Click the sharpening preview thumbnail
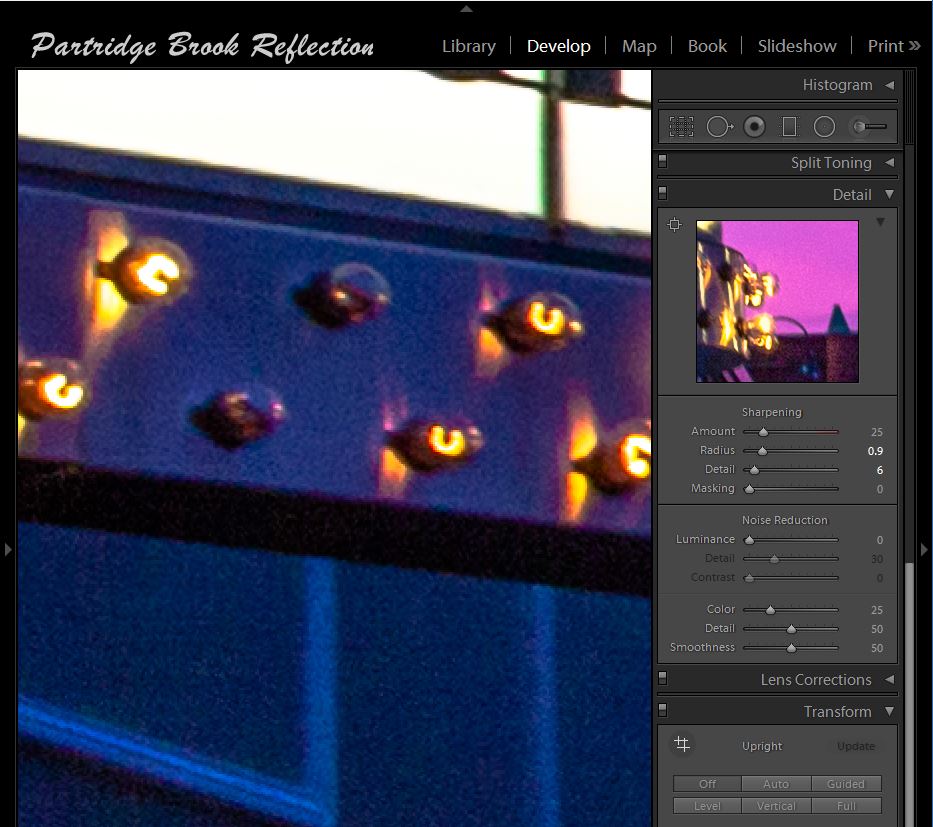This screenshot has width=933, height=827. click(x=777, y=301)
